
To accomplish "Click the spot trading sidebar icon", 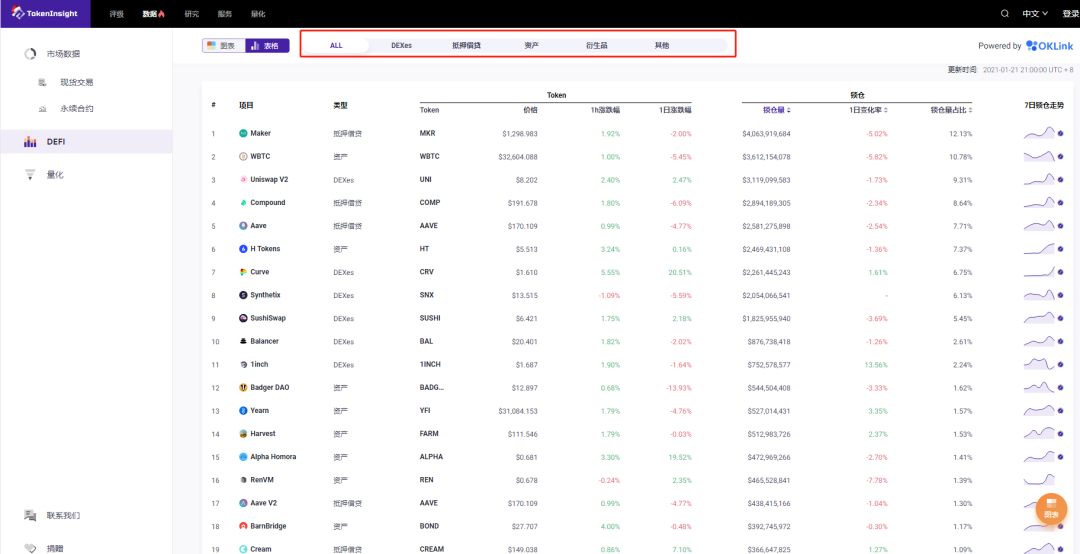I will pyautogui.click(x=43, y=82).
